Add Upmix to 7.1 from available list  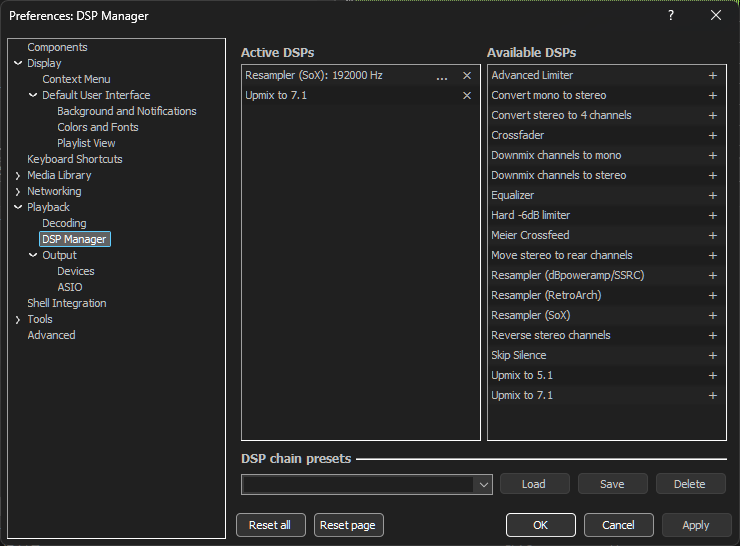tap(713, 395)
